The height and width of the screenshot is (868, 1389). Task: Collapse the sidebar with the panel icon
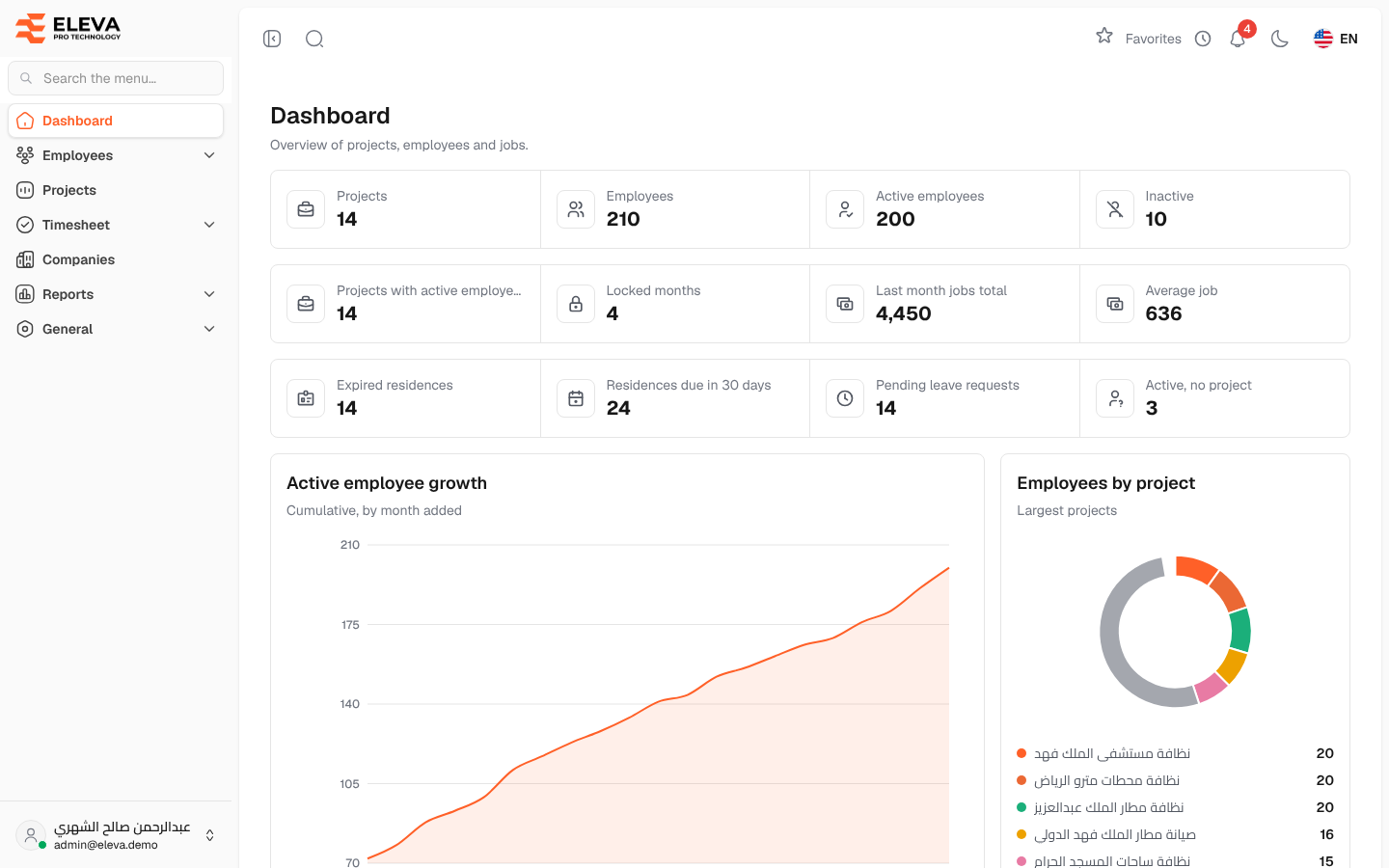tap(272, 39)
